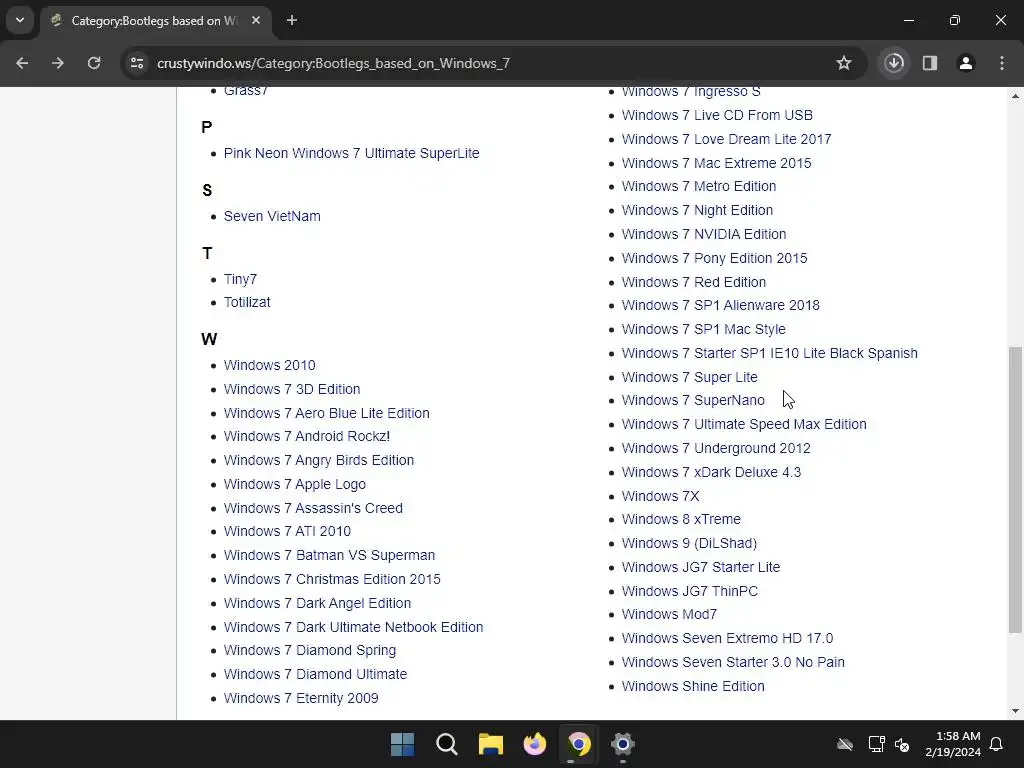
Task: Open Windows Seven Extremo HD 17.0 link
Action: click(x=728, y=638)
